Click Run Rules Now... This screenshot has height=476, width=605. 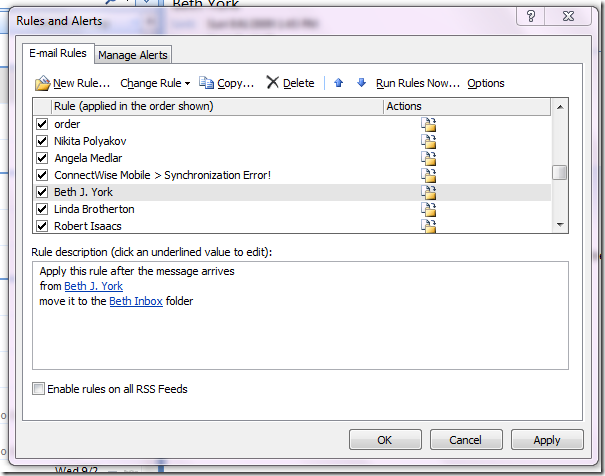(418, 83)
